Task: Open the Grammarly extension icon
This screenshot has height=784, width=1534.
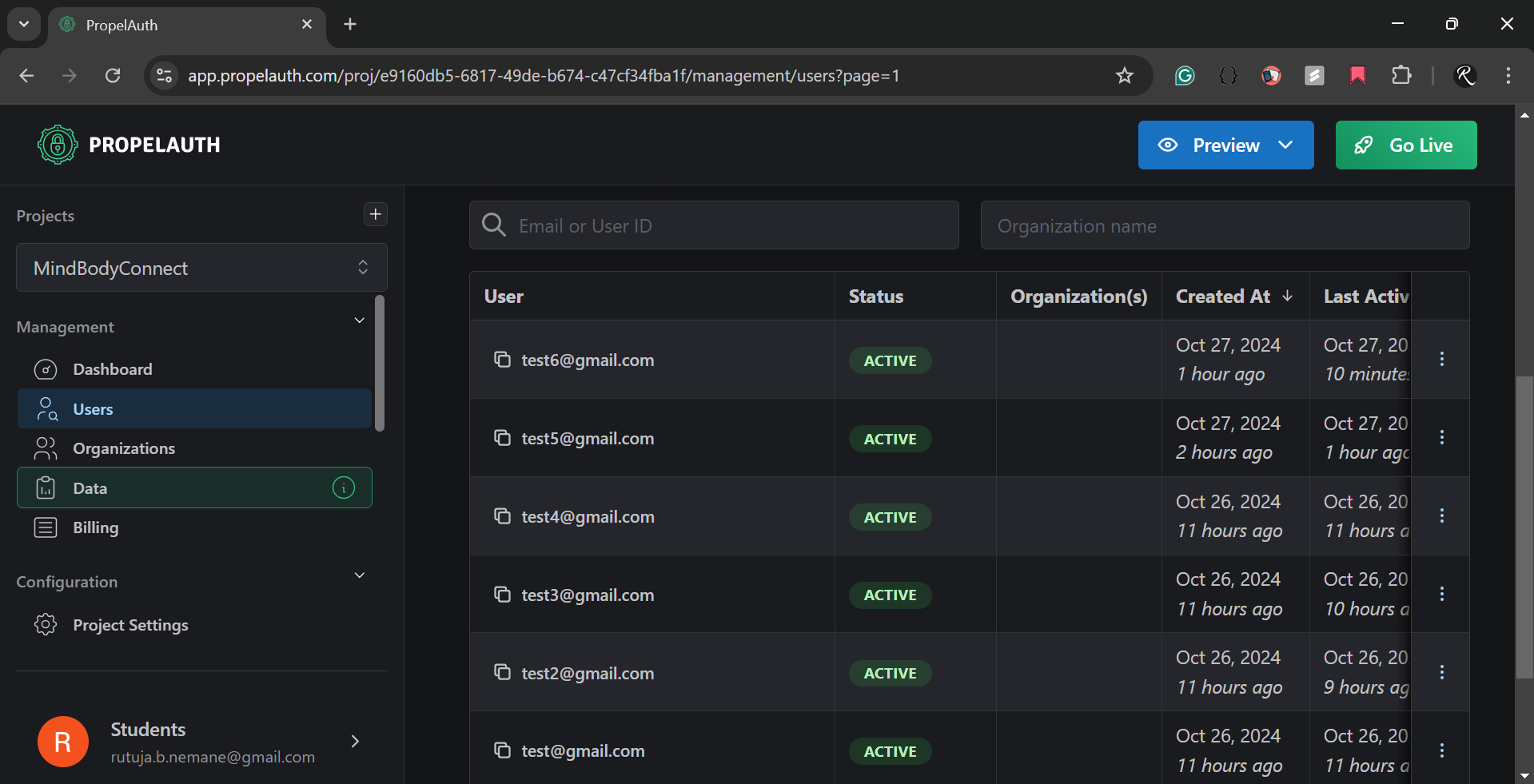Action: 1185,76
